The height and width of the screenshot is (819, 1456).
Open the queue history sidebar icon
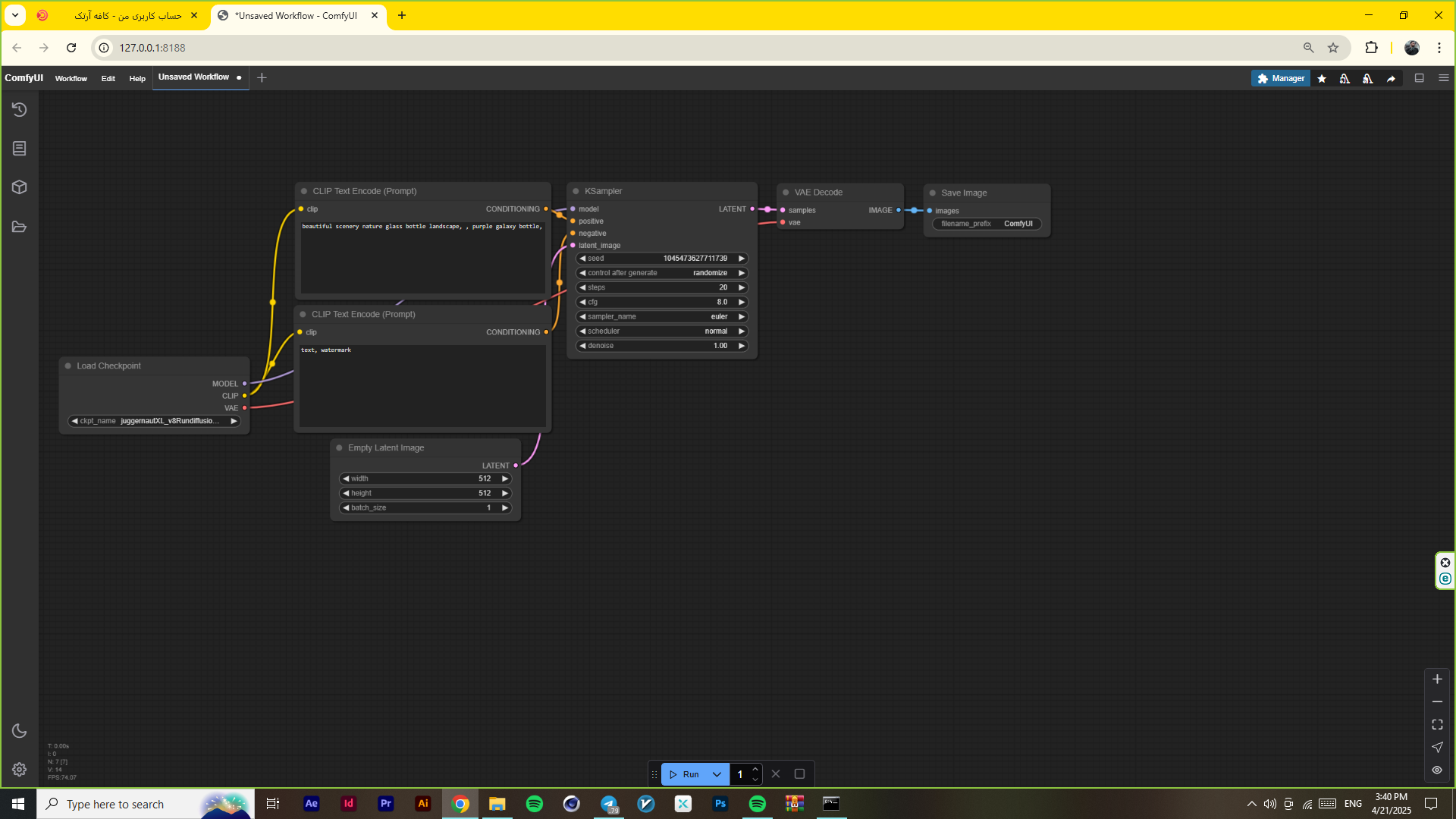click(20, 110)
